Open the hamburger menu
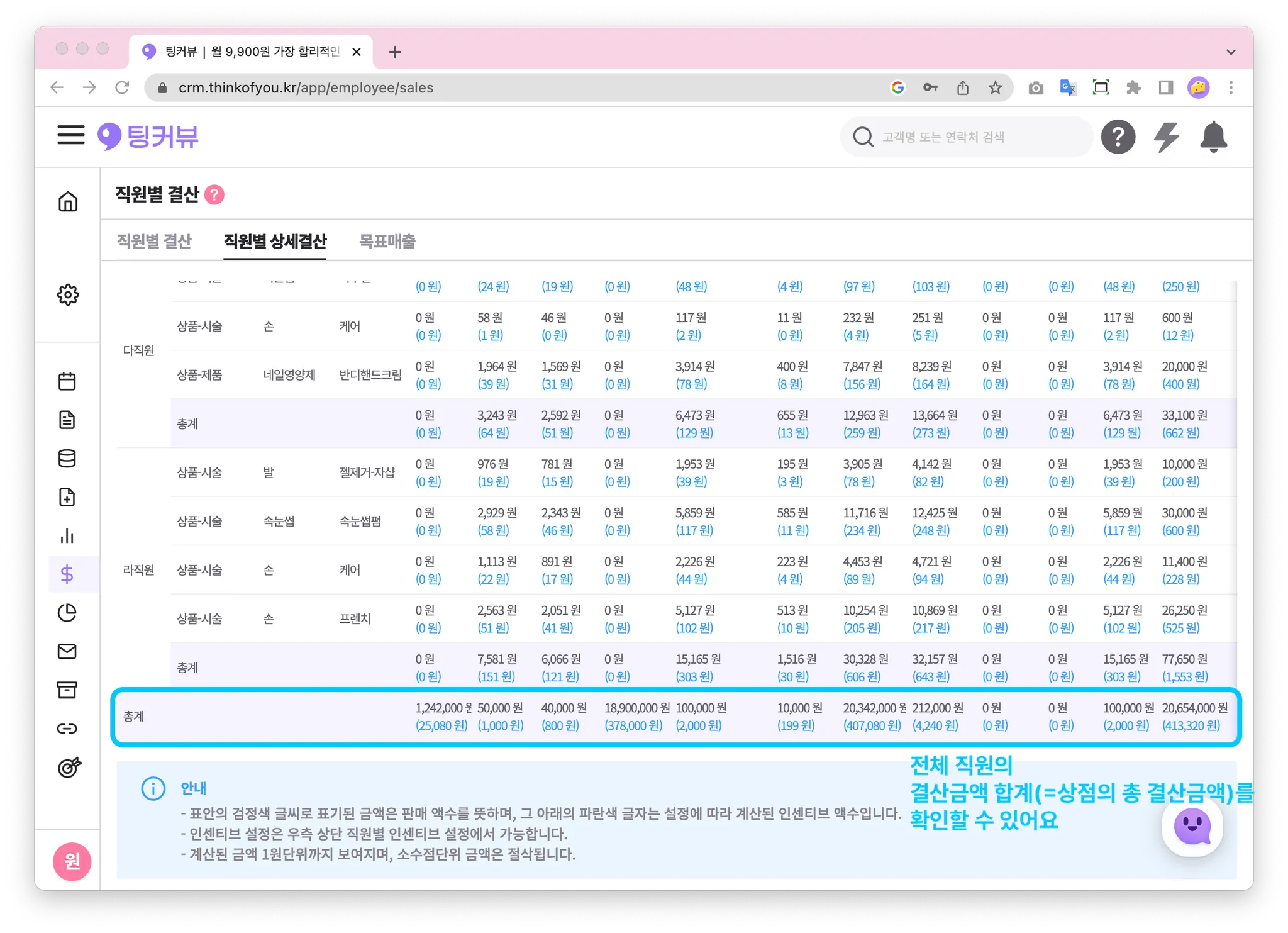 70,135
